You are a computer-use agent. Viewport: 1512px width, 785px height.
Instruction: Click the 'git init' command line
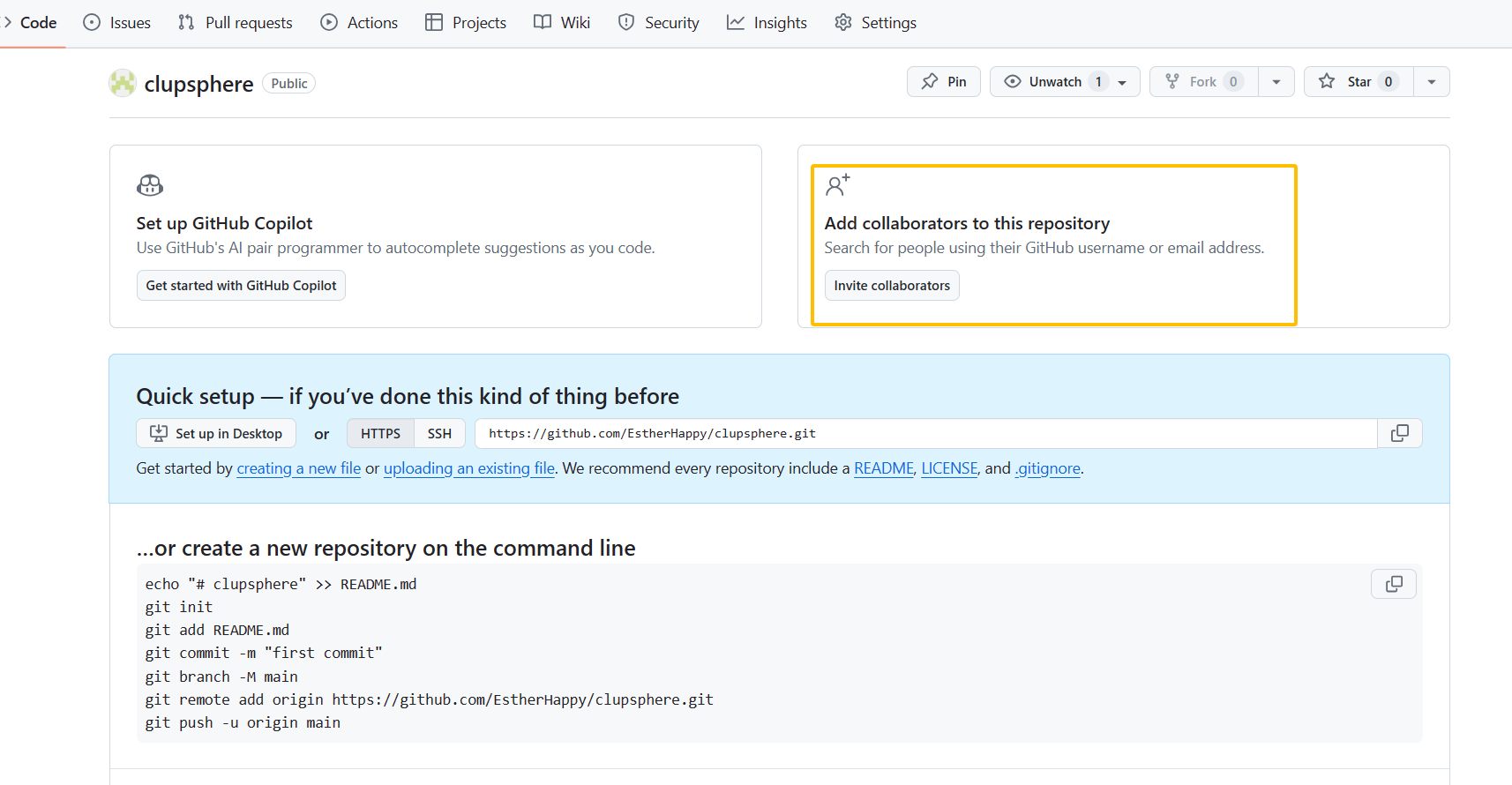click(179, 607)
